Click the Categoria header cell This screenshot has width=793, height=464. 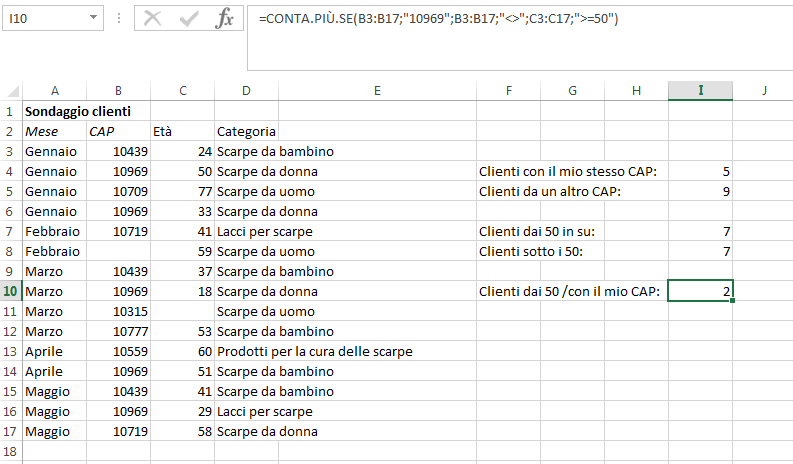point(246,132)
